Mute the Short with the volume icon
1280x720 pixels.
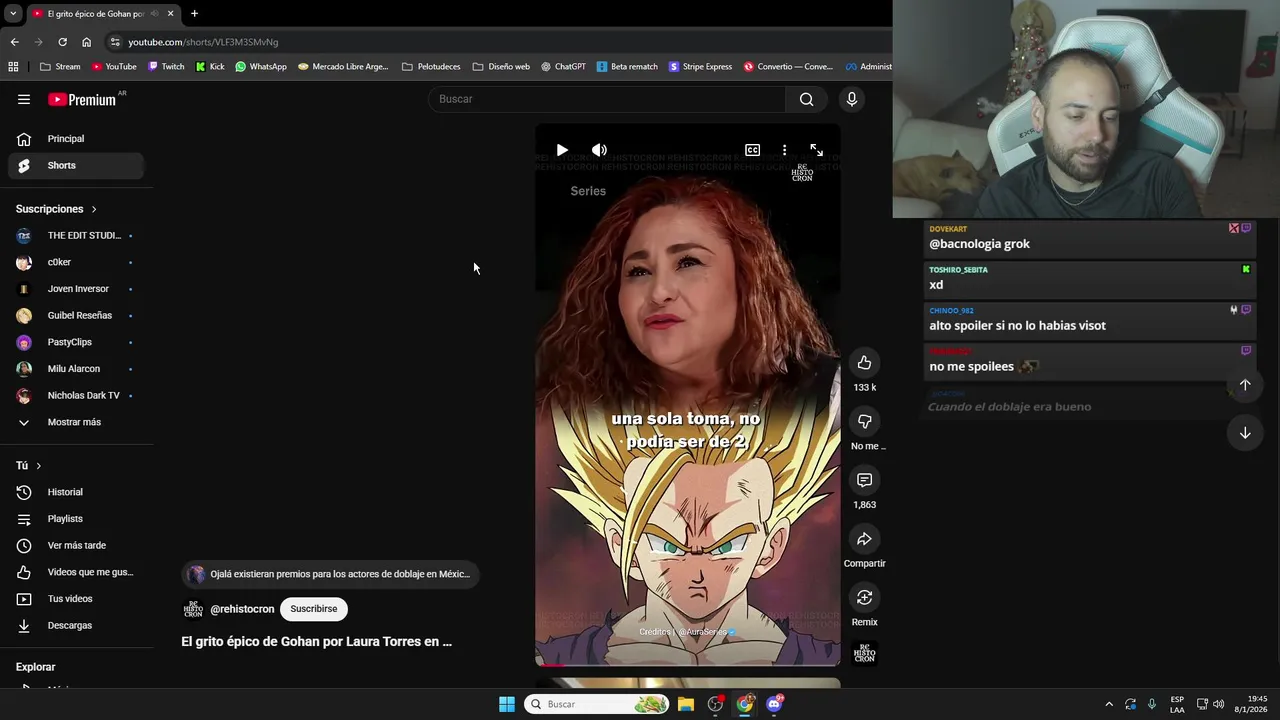(x=599, y=150)
